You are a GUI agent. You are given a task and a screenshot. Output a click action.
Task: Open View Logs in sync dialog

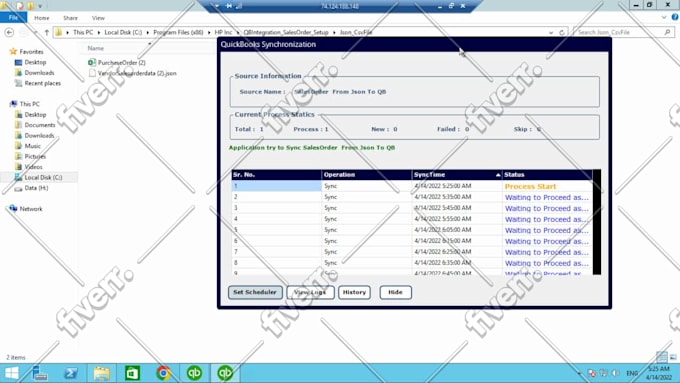(310, 292)
